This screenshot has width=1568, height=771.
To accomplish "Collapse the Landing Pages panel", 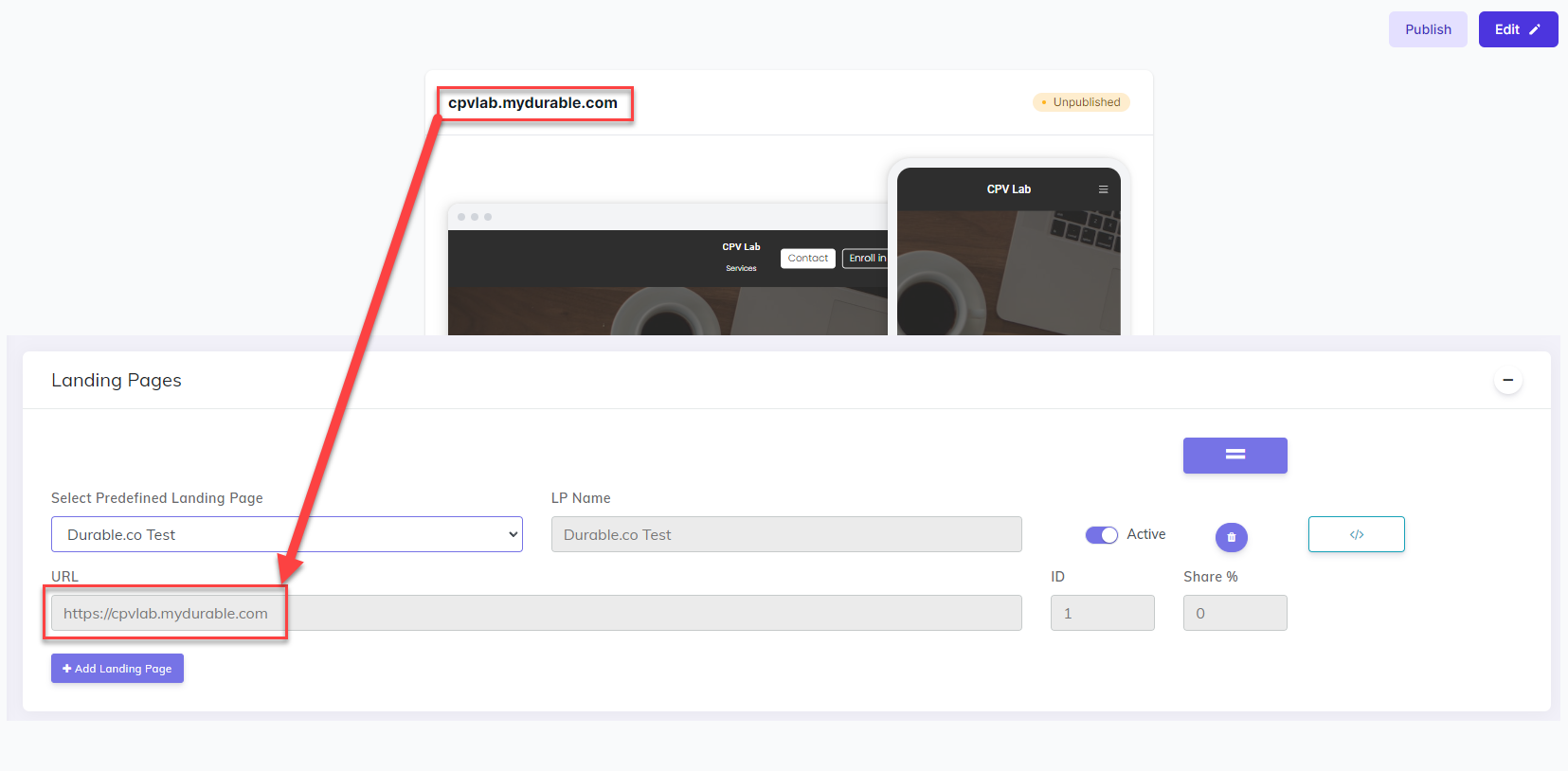I will coord(1508,381).
